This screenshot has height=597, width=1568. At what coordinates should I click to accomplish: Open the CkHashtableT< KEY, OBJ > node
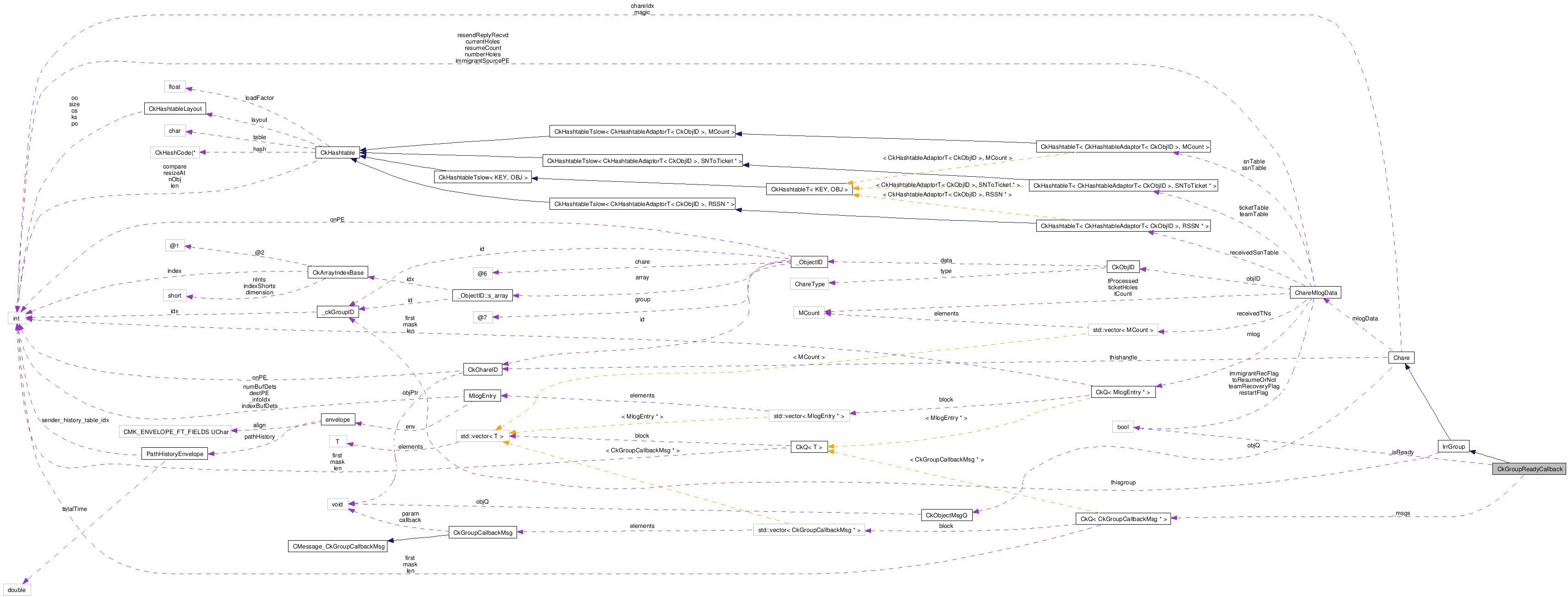click(809, 189)
